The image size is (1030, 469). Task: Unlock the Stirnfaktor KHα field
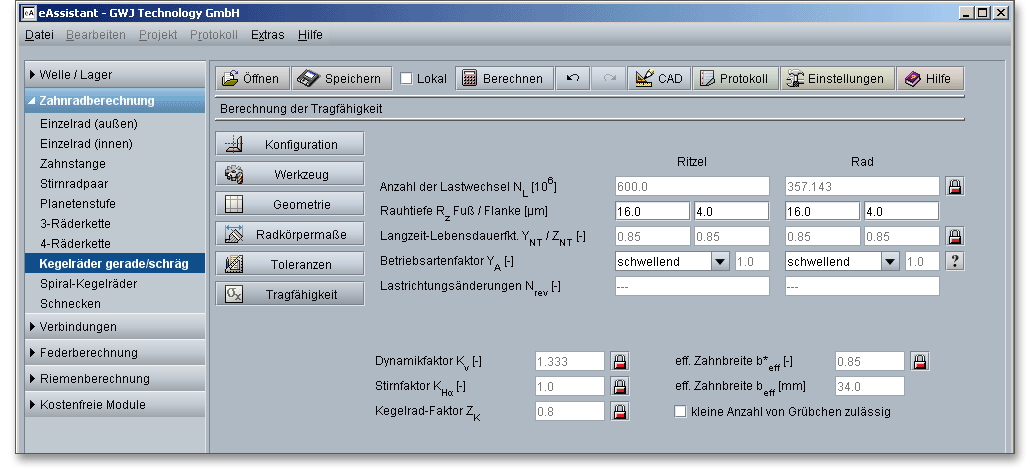pos(619,386)
